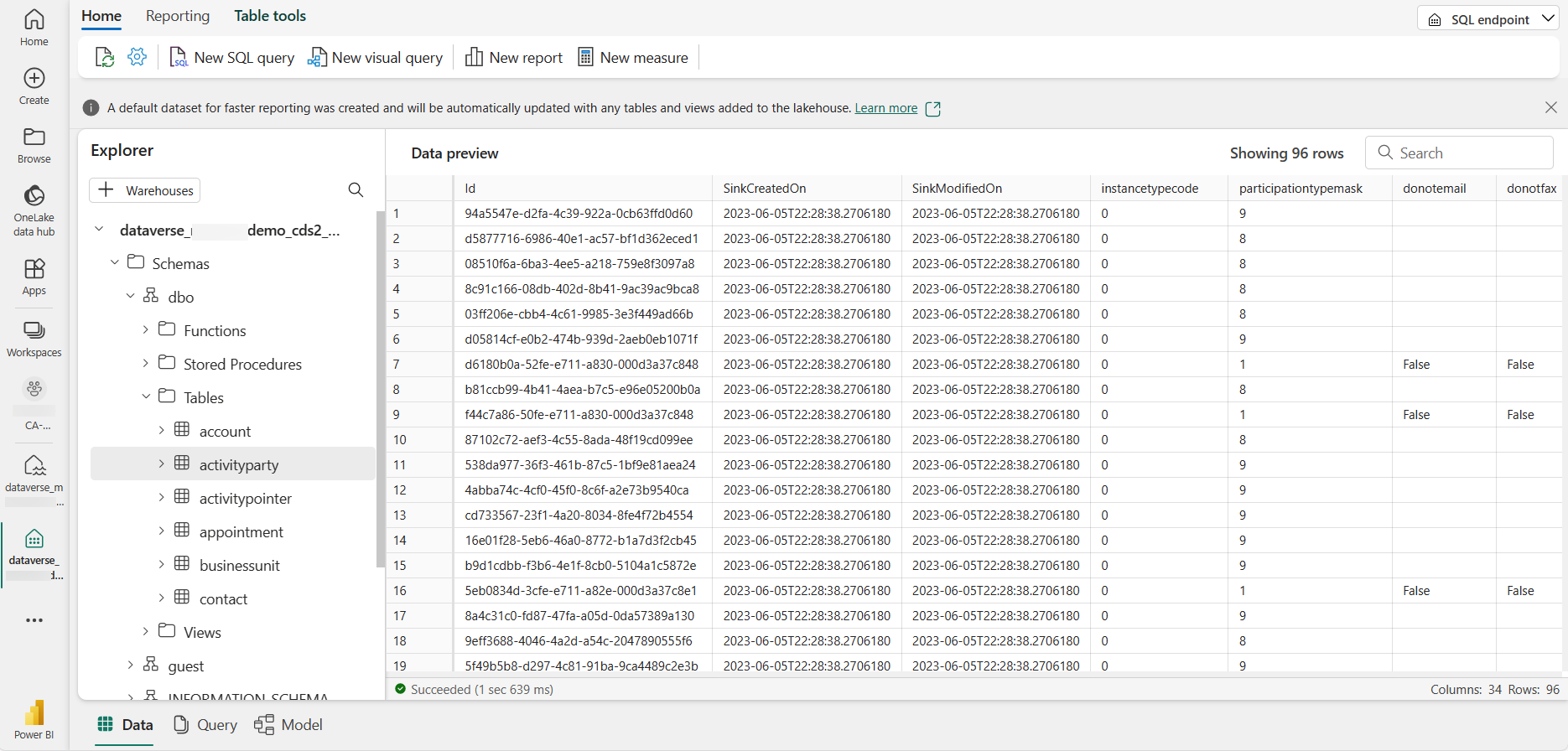The height and width of the screenshot is (751, 1568).
Task: Switch to the Reporting tab
Action: [x=178, y=16]
